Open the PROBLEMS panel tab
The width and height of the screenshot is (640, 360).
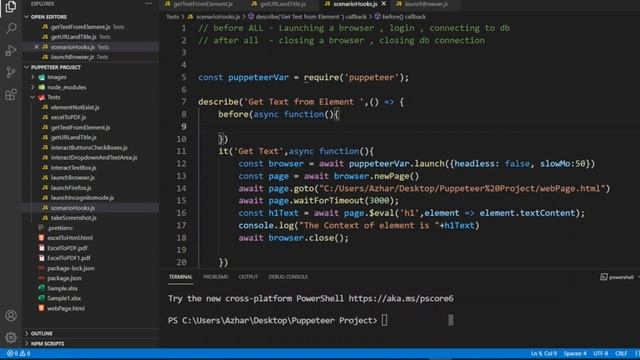tap(216, 277)
